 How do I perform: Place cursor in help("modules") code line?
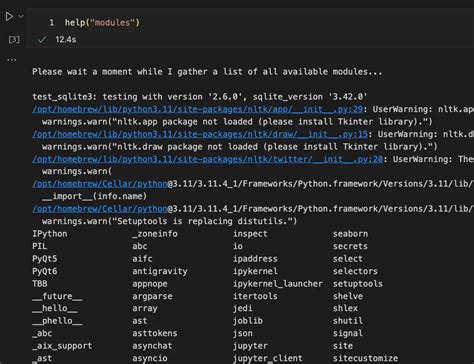[x=102, y=23]
